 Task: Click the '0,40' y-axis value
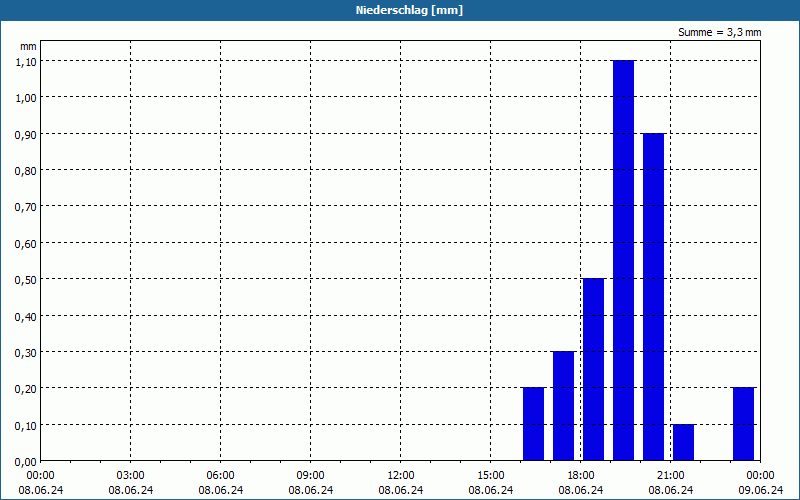(26, 317)
